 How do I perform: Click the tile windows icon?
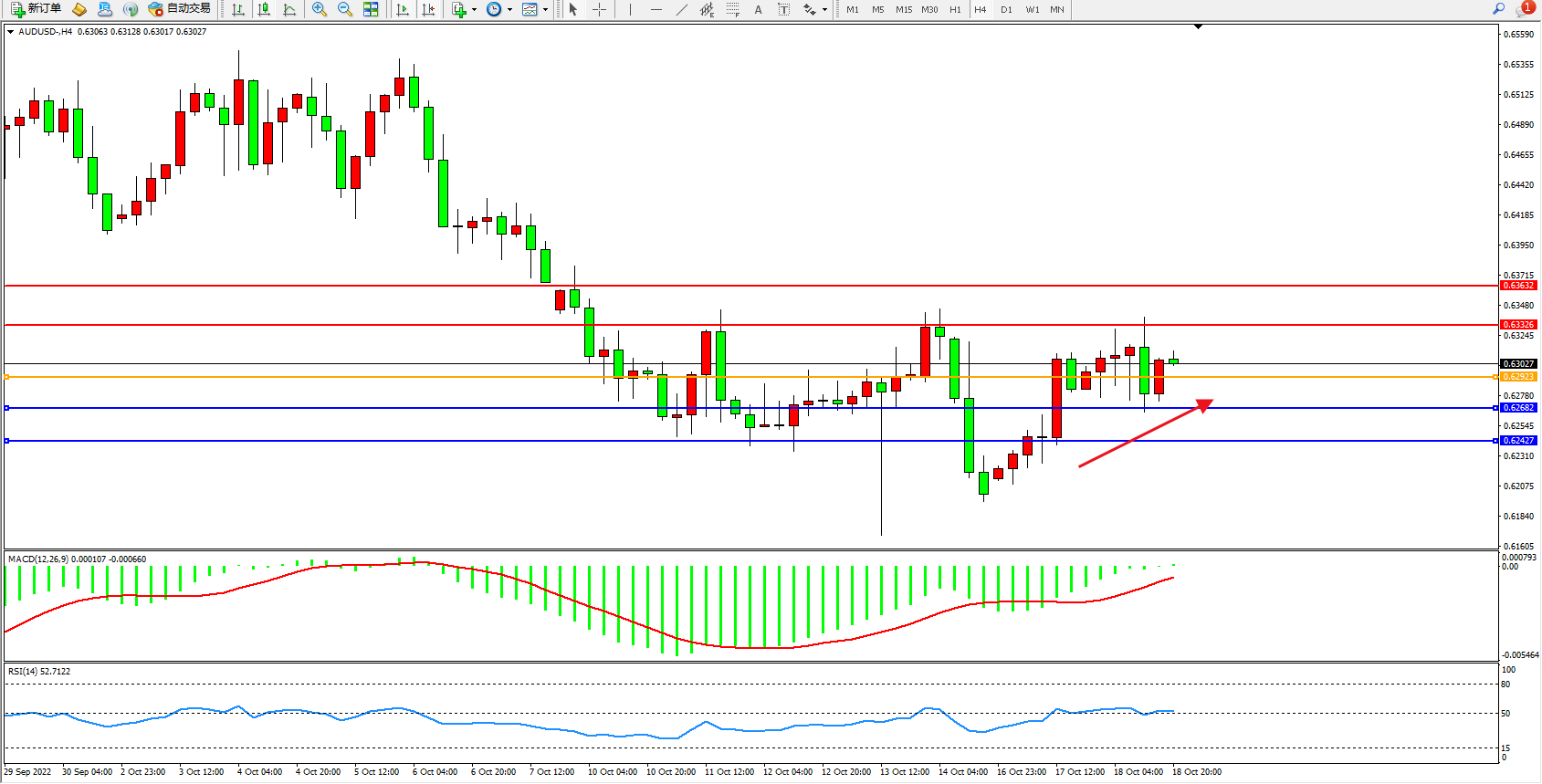[371, 9]
